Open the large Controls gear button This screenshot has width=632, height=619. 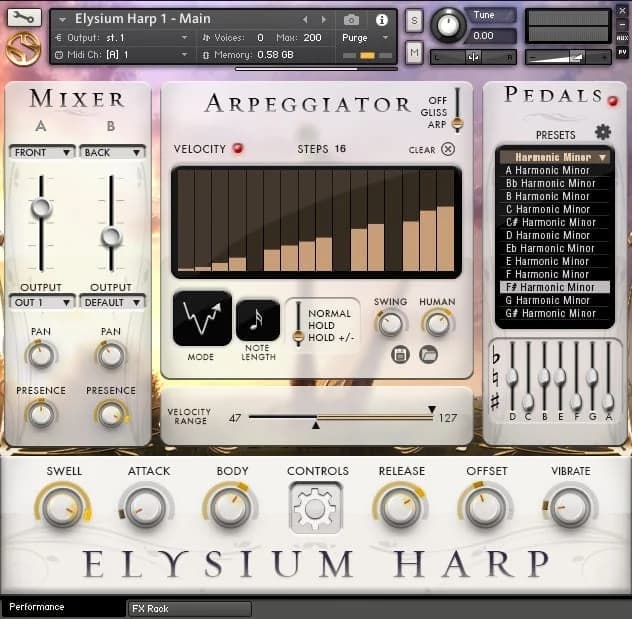tap(316, 508)
